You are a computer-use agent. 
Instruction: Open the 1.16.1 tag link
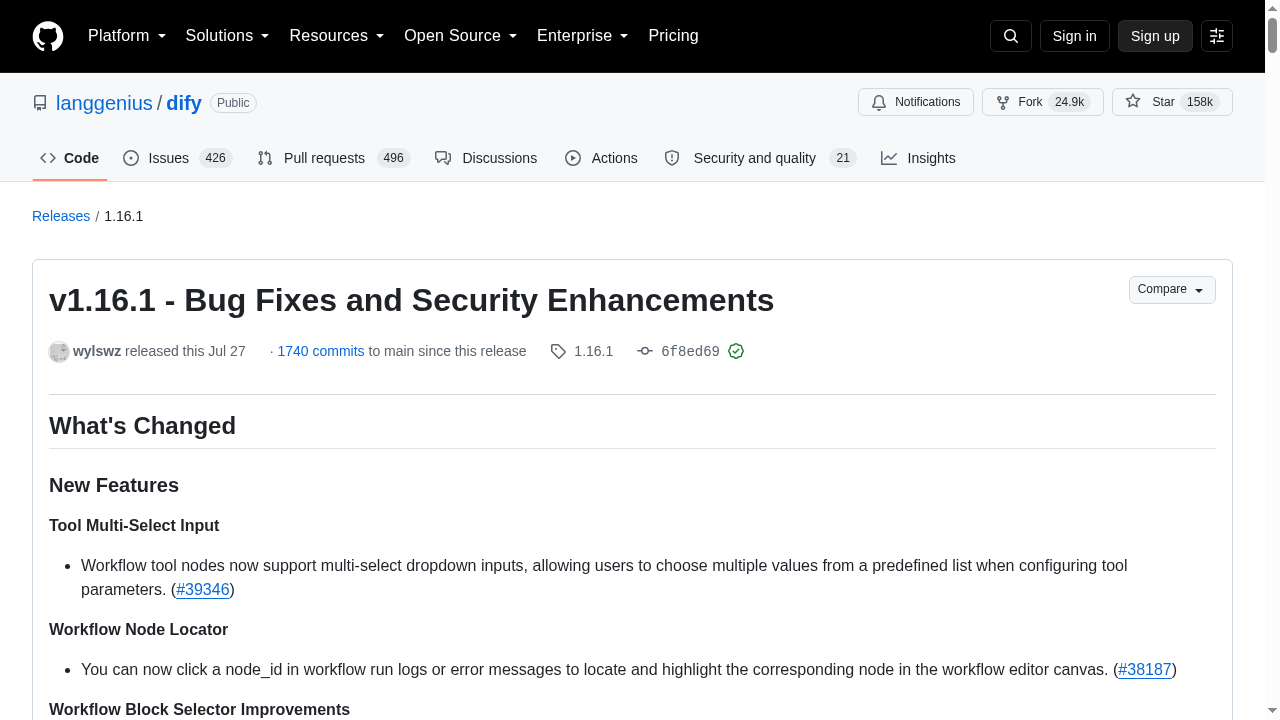(x=593, y=351)
